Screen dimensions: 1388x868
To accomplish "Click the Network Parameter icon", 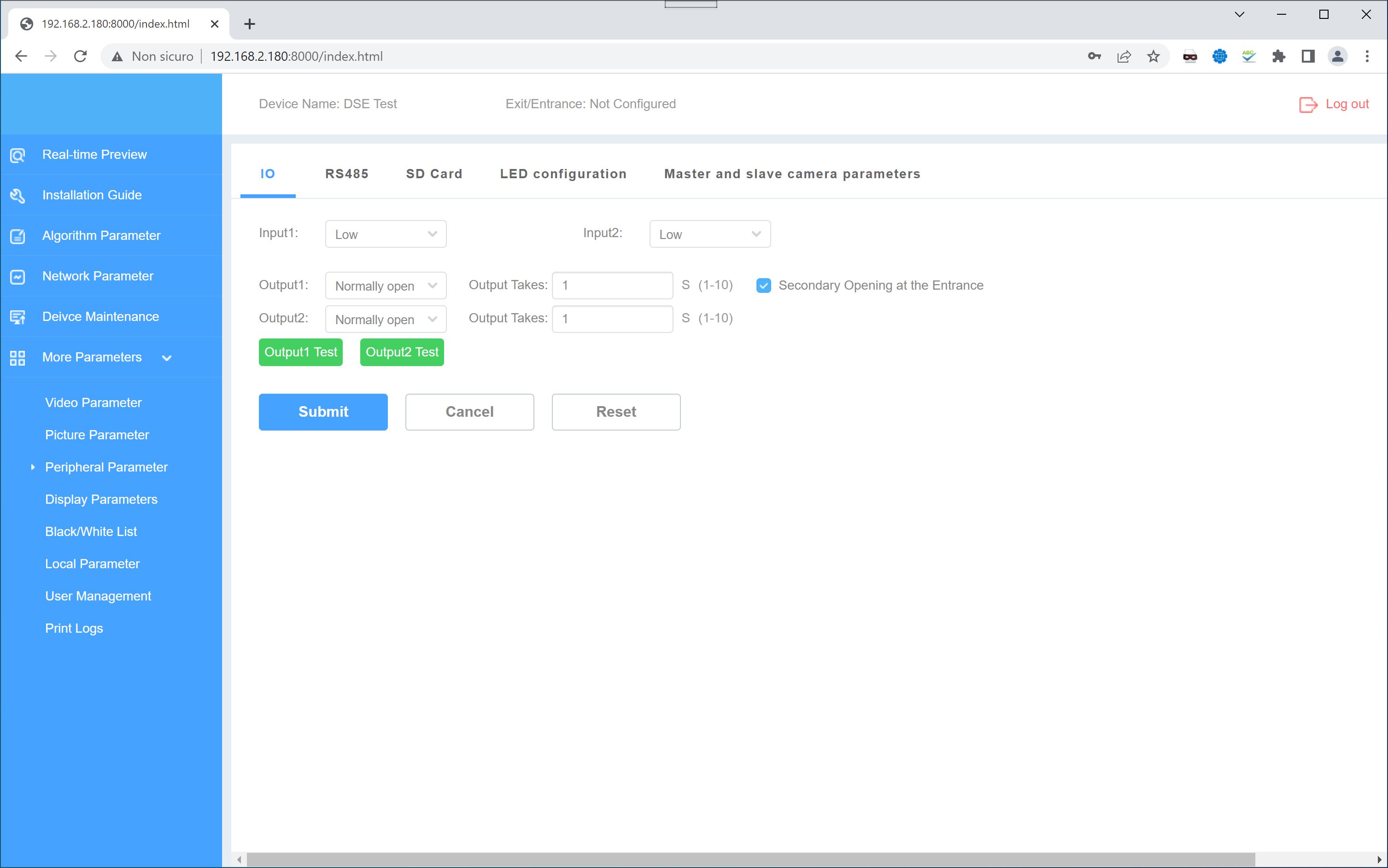I will (18, 277).
